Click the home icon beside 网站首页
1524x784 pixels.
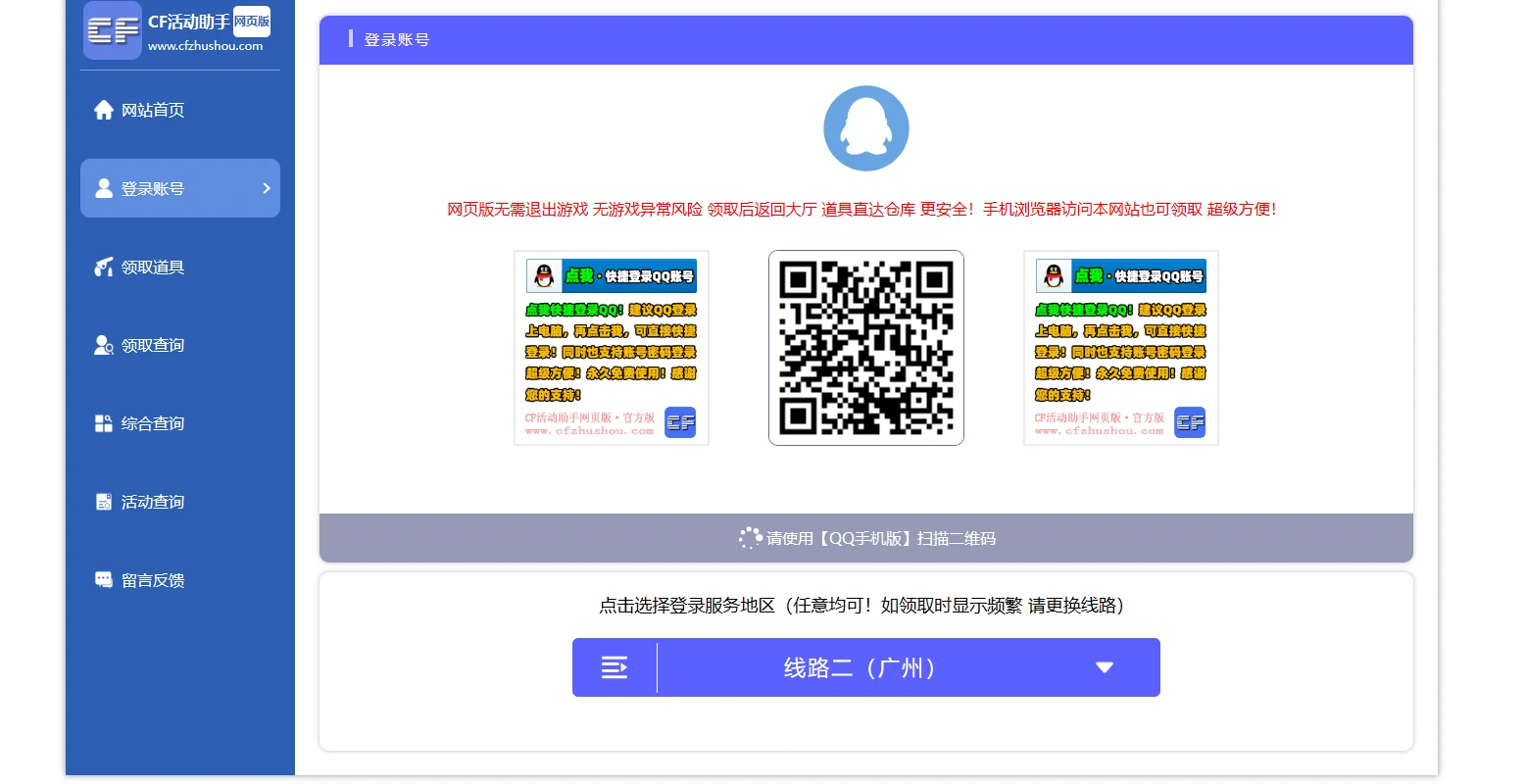click(x=104, y=110)
